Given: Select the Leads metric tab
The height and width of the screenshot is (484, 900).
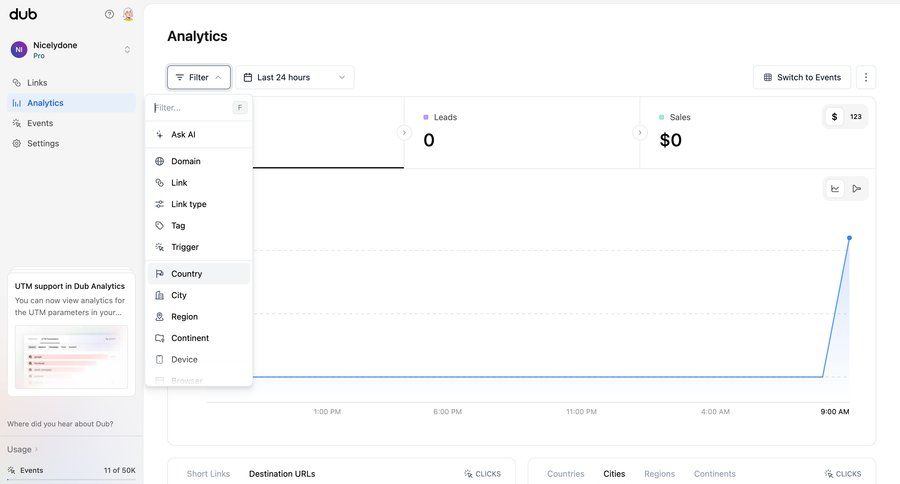Looking at the screenshot, I should coord(522,133).
